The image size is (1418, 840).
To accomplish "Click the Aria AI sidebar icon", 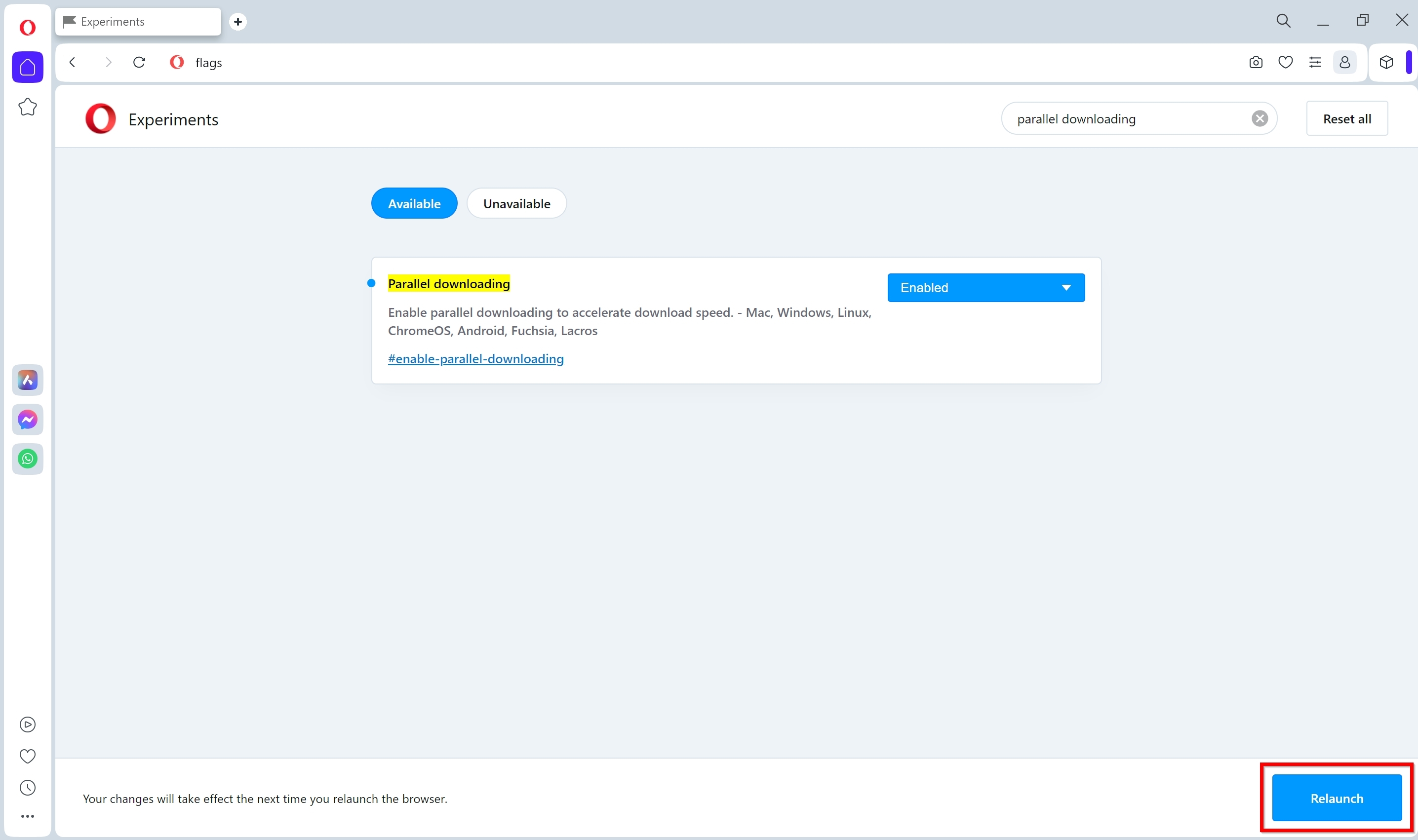I will 27,380.
